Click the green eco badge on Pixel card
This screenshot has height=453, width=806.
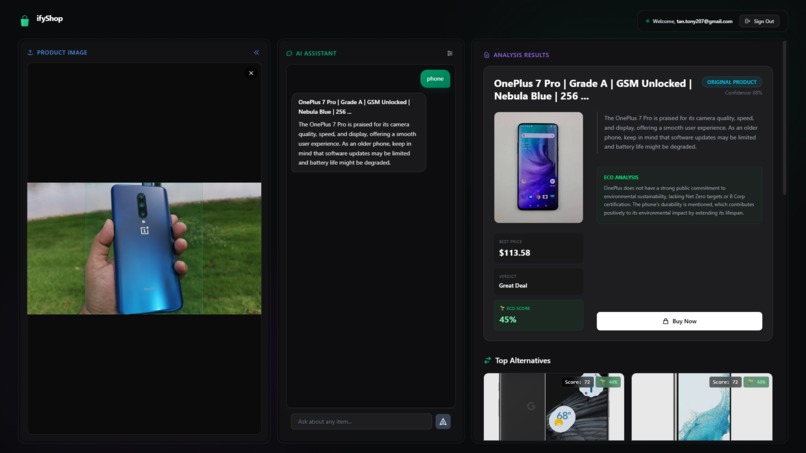pyautogui.click(x=608, y=382)
